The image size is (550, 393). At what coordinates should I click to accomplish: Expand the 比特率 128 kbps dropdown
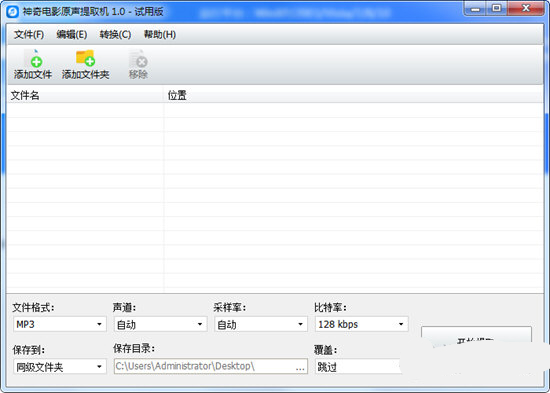pos(362,324)
